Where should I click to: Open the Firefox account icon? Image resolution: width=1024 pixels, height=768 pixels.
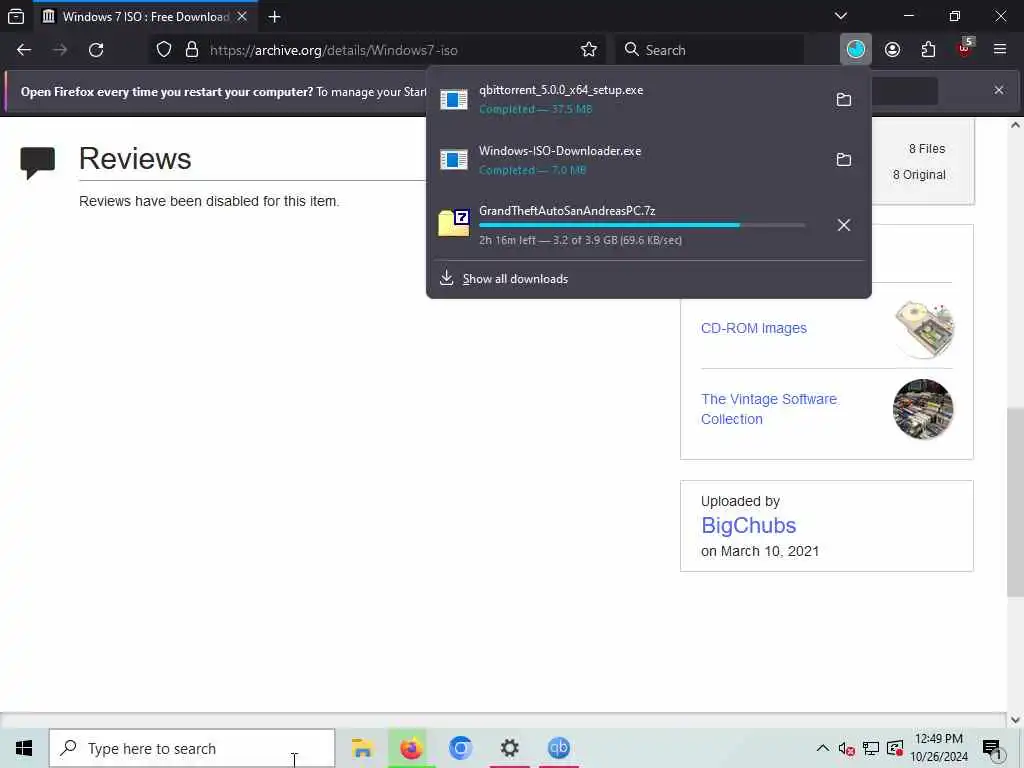892,50
